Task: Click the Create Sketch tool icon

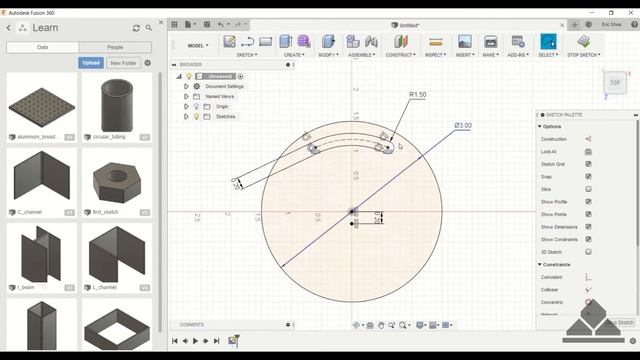Action: pos(229,42)
